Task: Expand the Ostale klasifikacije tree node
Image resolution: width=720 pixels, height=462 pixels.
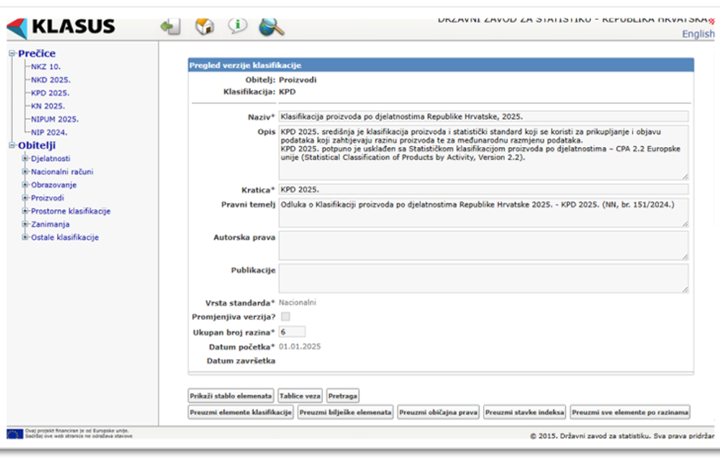Action: coord(24,237)
